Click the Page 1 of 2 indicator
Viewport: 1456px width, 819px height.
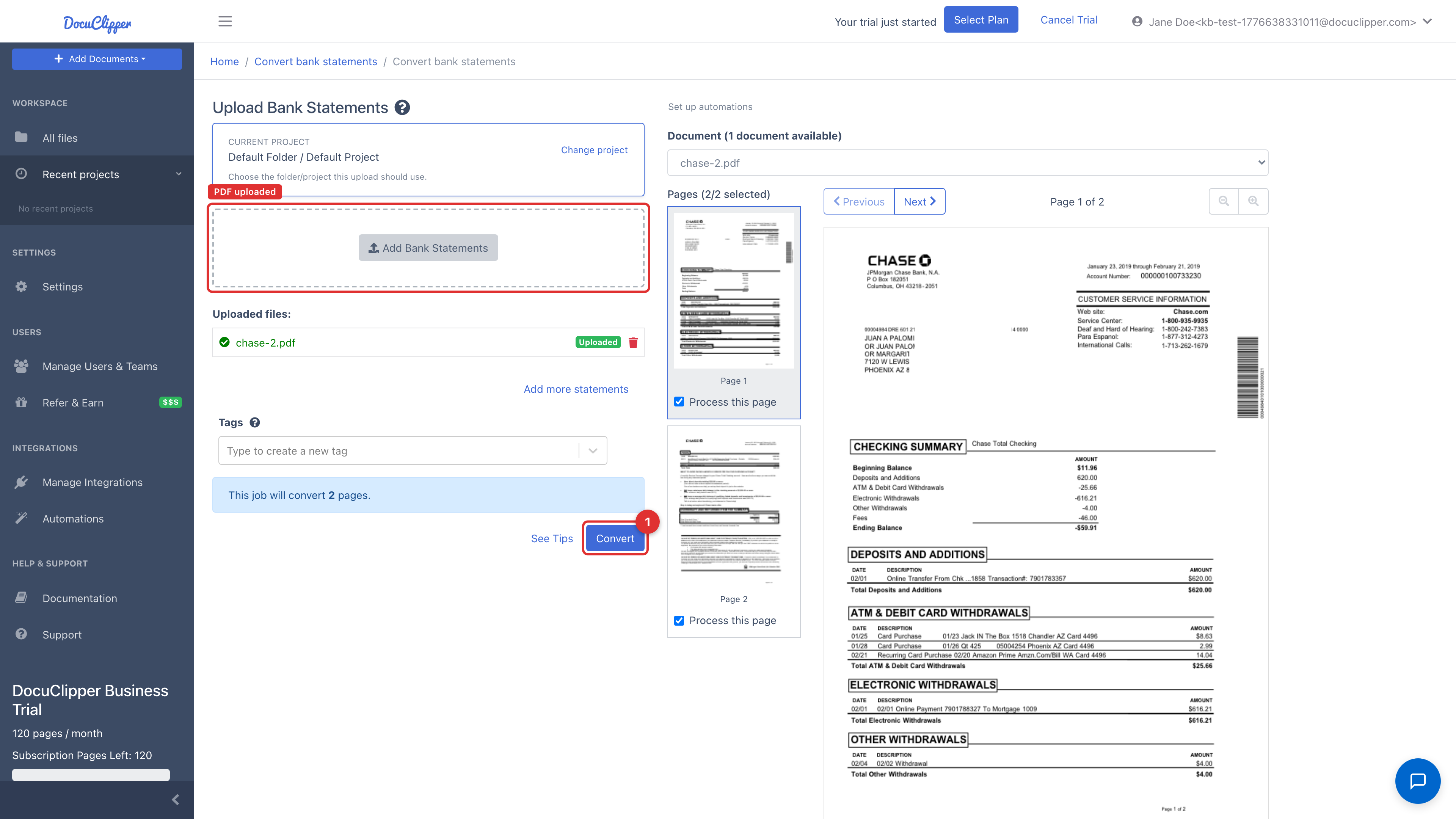pyautogui.click(x=1077, y=202)
